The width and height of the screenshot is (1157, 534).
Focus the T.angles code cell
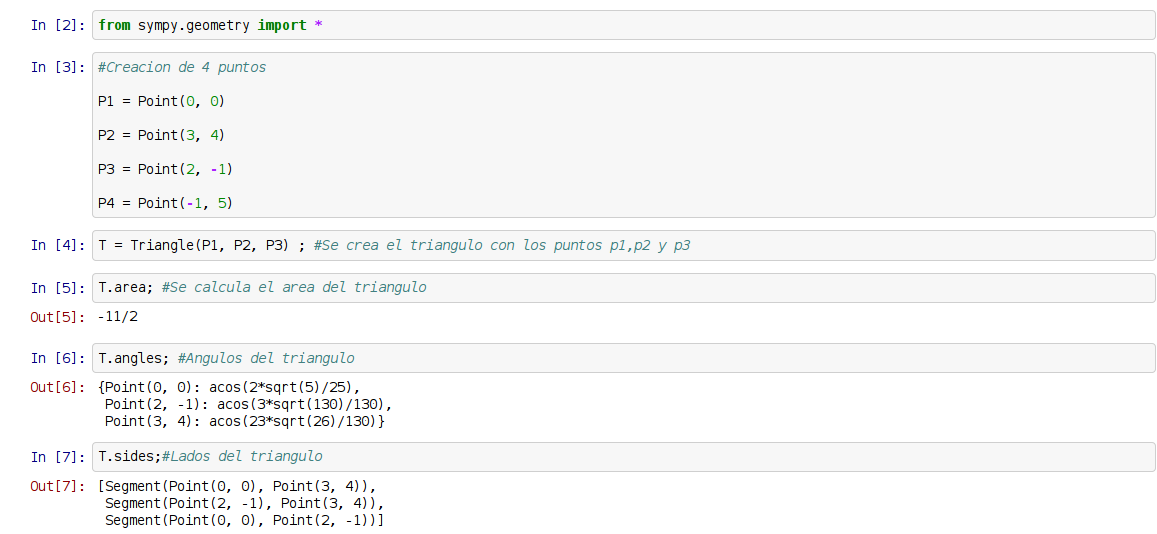tap(622, 358)
